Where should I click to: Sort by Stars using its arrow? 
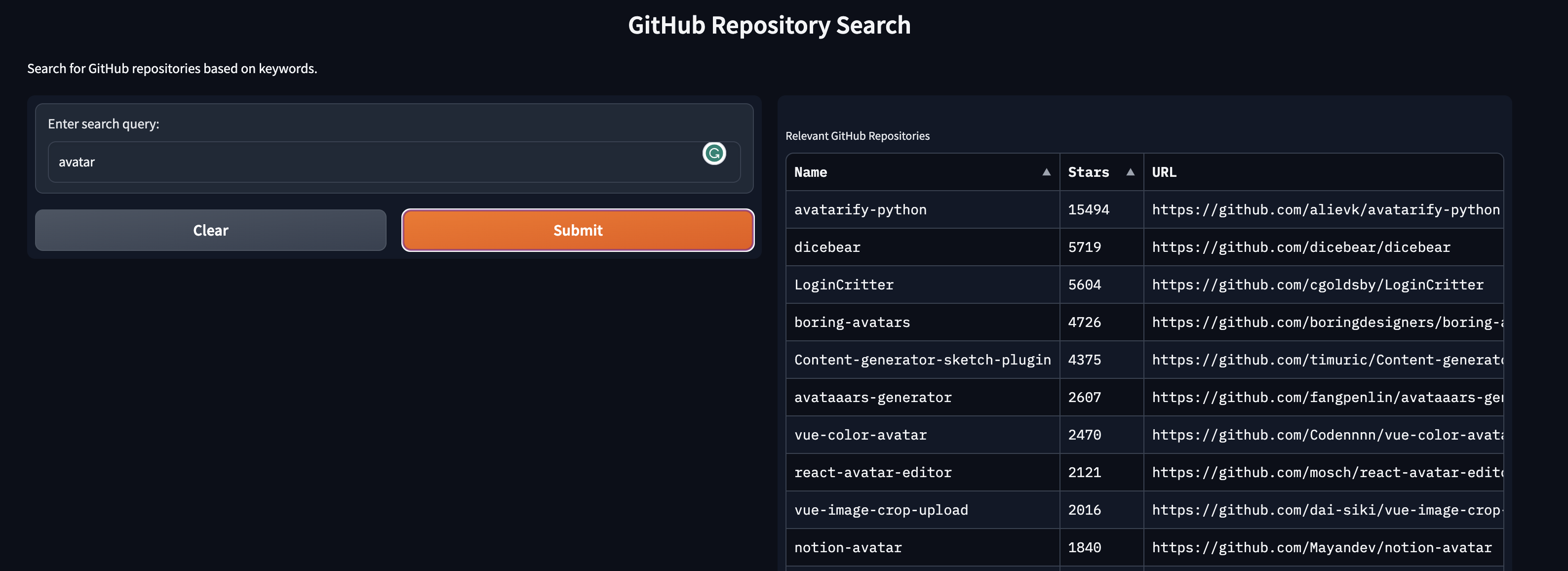pos(1131,172)
